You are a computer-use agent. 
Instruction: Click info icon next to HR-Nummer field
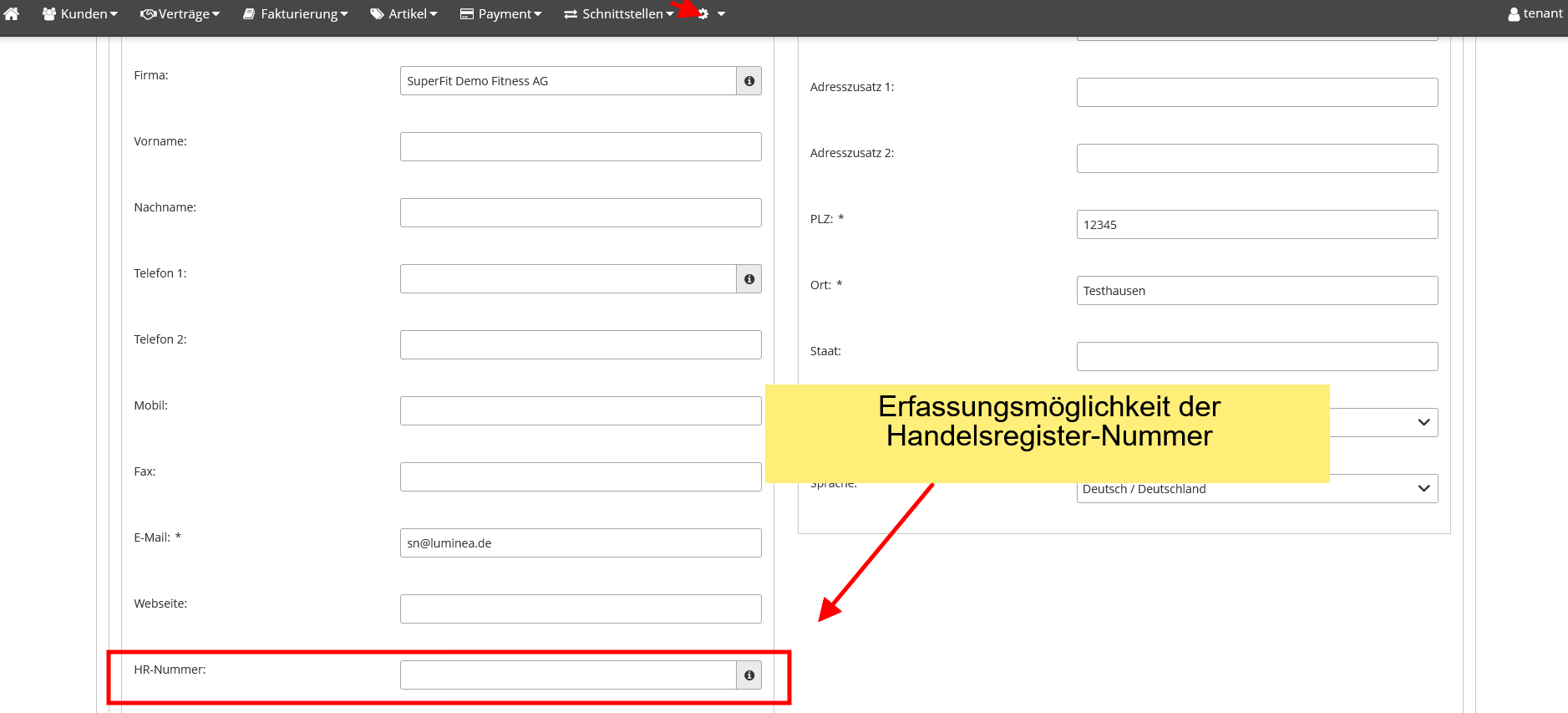tap(748, 675)
